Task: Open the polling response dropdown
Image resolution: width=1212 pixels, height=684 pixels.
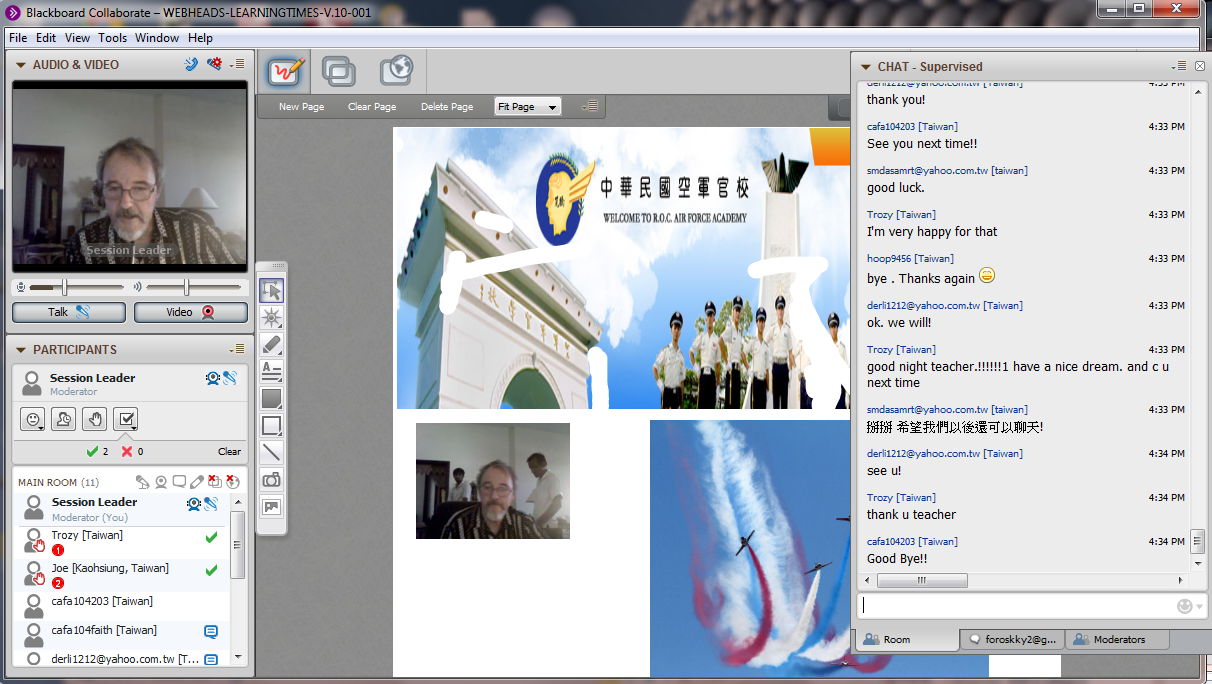Action: pyautogui.click(x=125, y=419)
